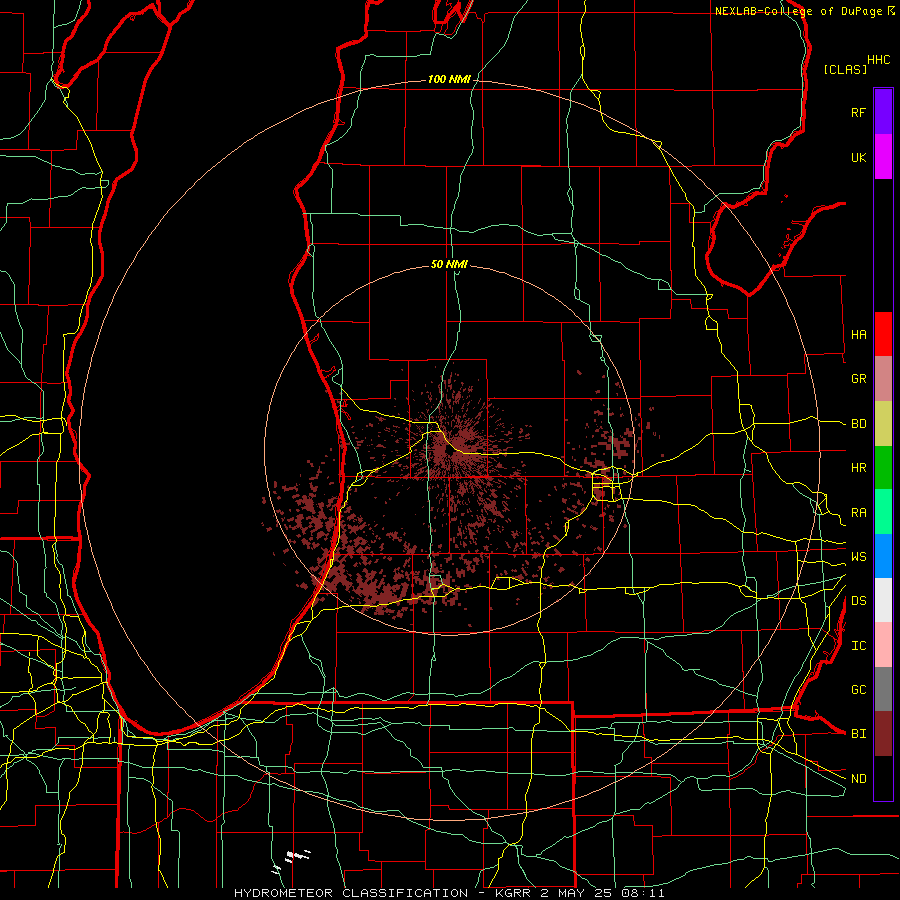Click the HHC product label
The width and height of the screenshot is (900, 900).
pos(879,60)
